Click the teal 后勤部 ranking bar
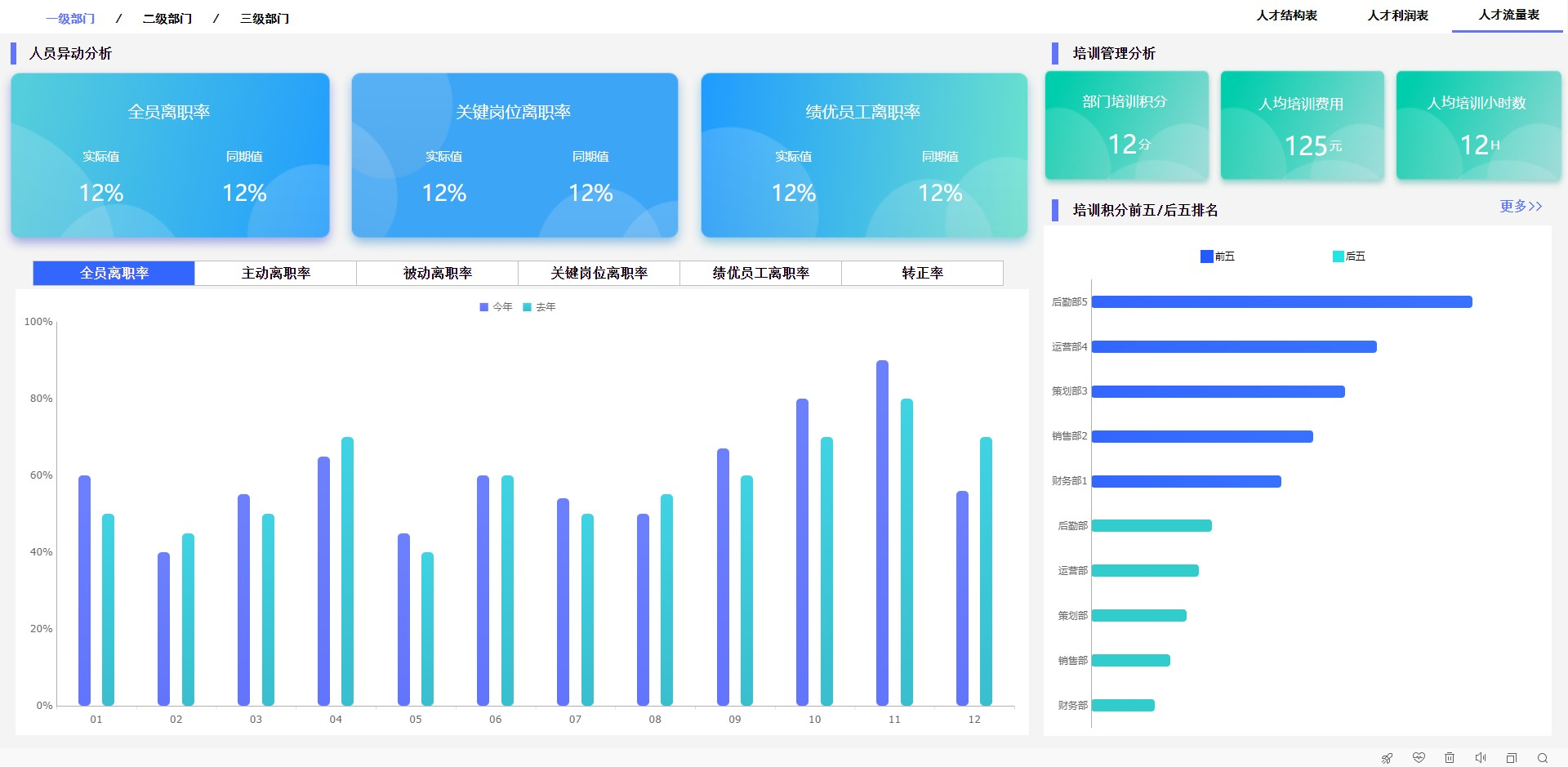 coord(1151,526)
